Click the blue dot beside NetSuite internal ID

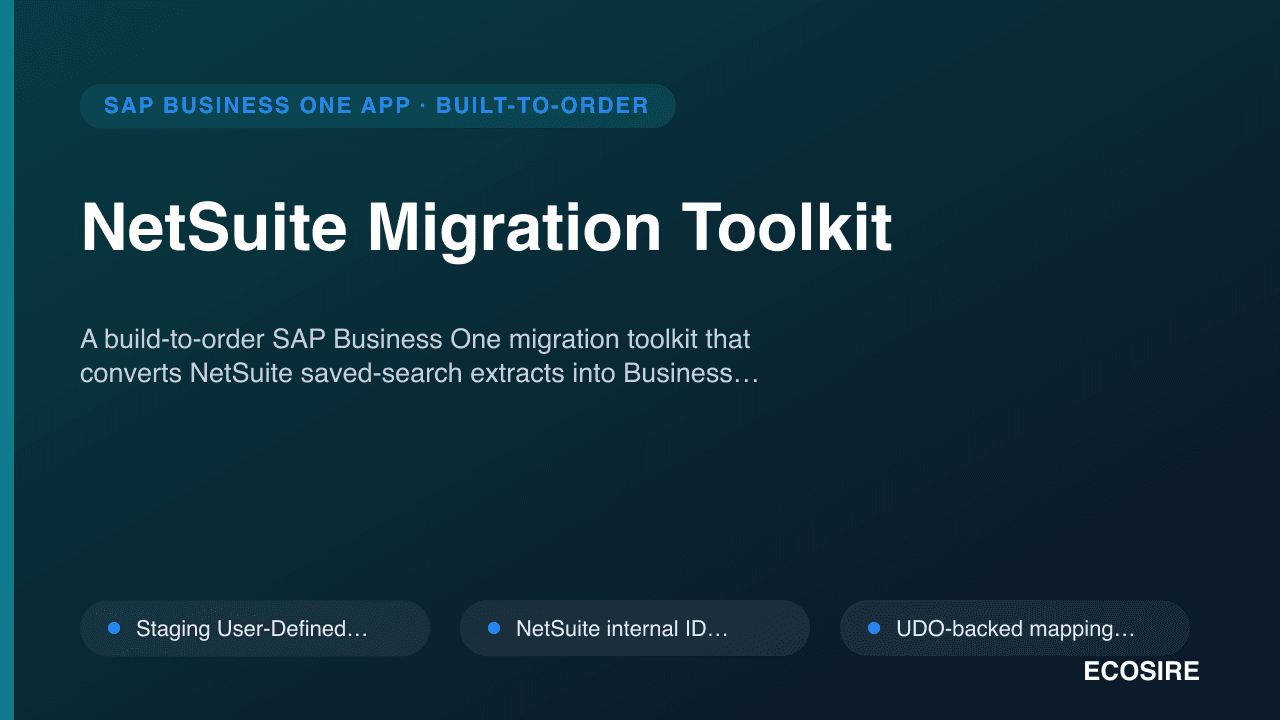pyautogui.click(x=494, y=628)
